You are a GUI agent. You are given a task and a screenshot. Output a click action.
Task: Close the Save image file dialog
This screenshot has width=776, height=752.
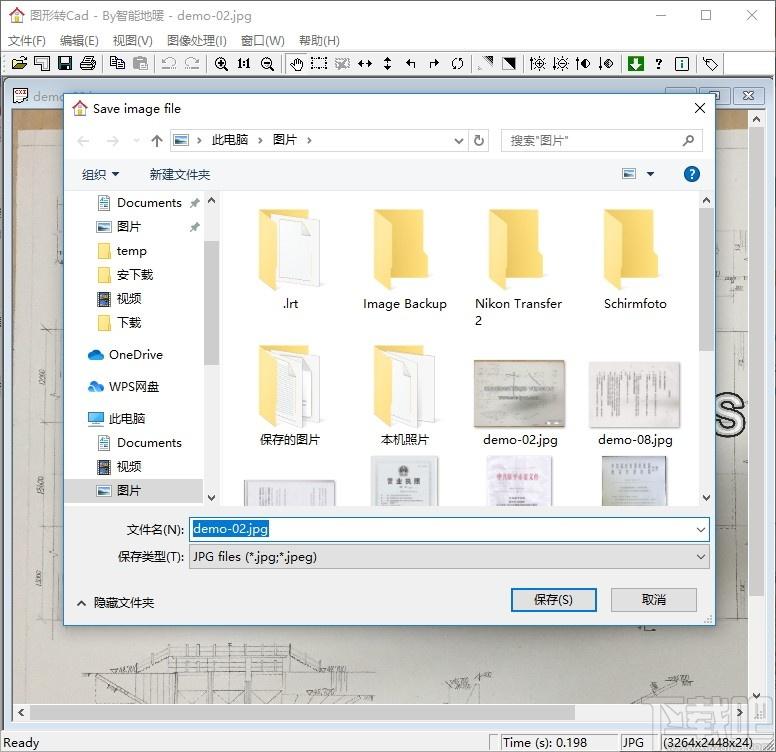(700, 108)
